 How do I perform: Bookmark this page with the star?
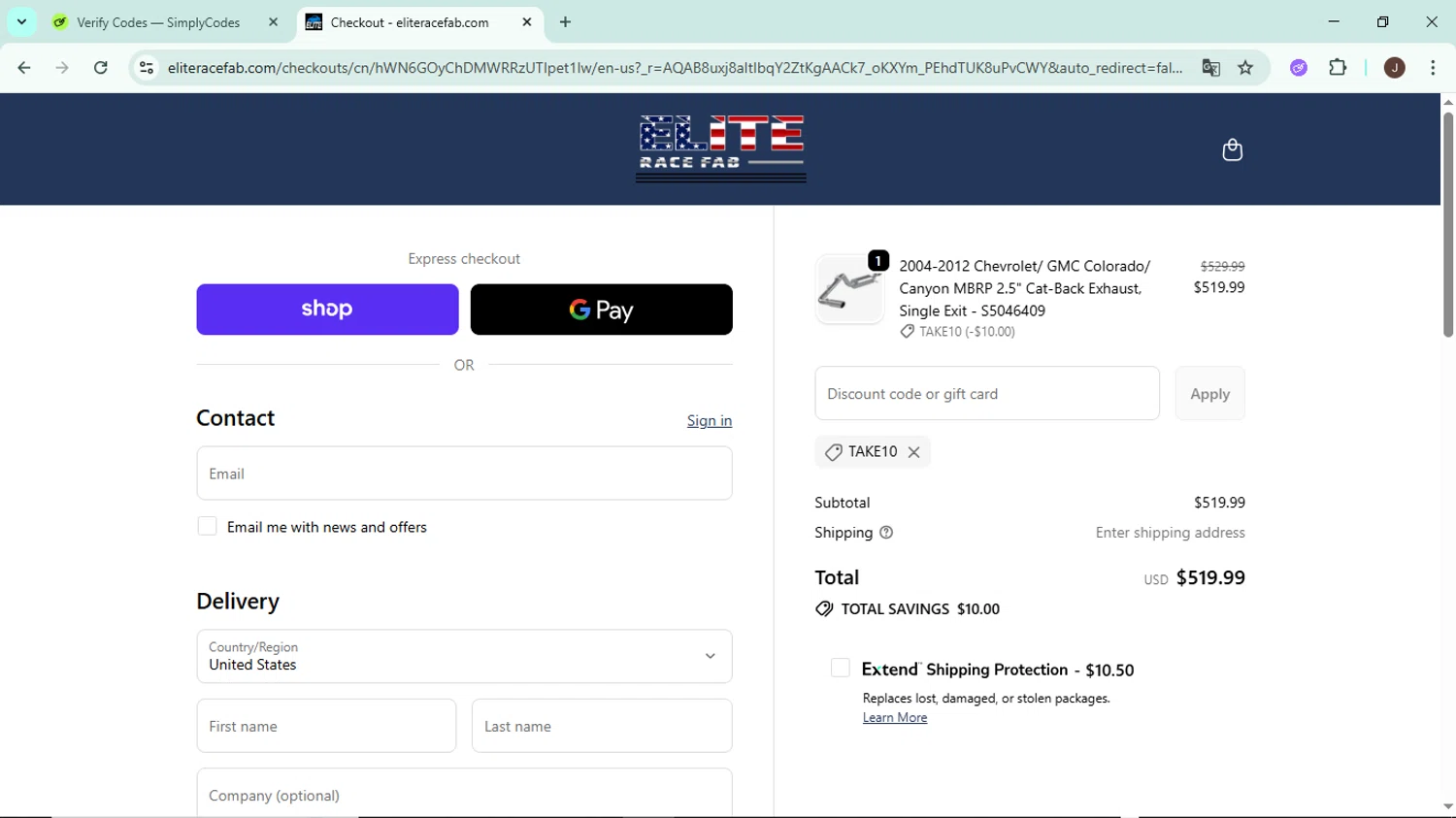[1245, 68]
